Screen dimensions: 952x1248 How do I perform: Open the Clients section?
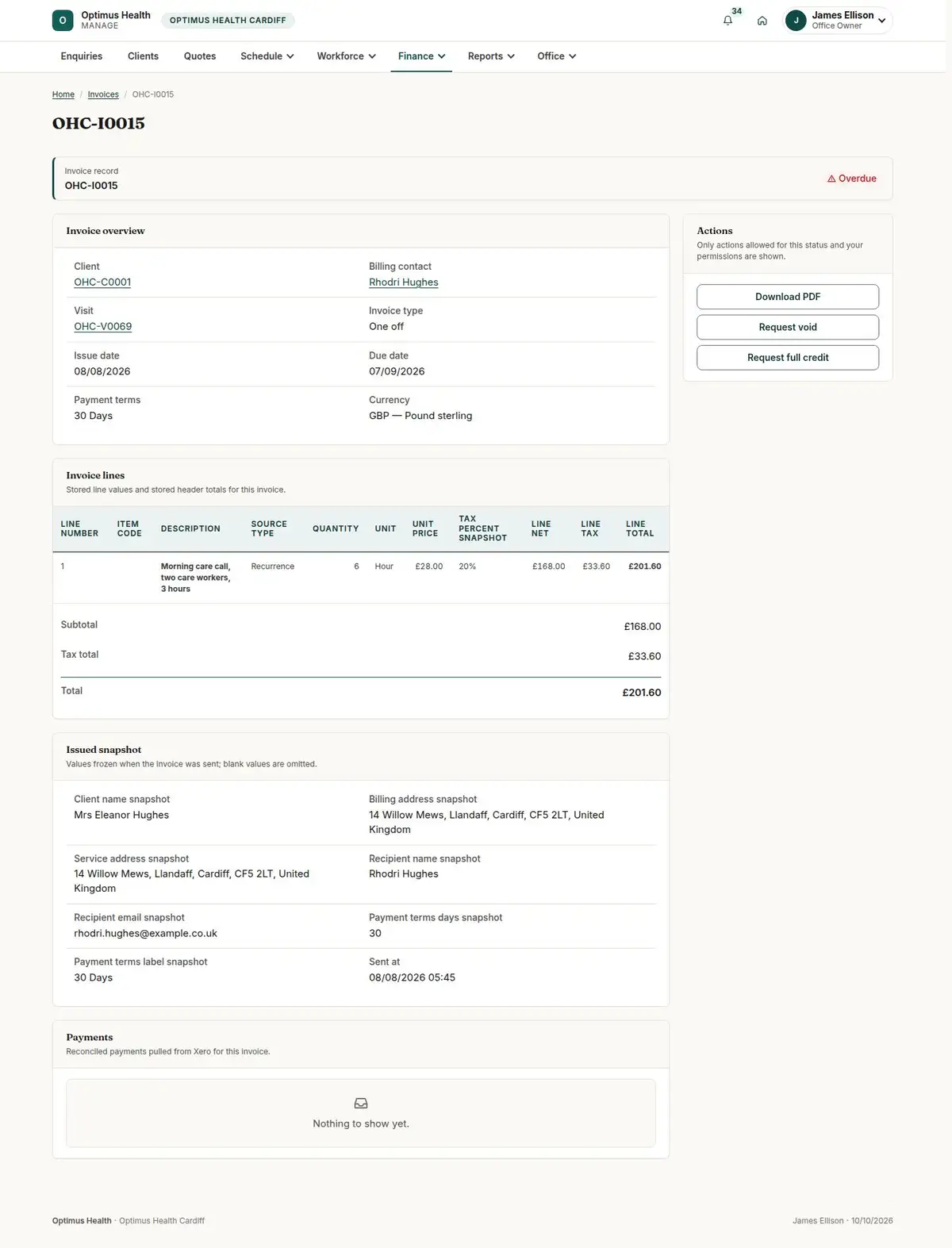coord(143,56)
